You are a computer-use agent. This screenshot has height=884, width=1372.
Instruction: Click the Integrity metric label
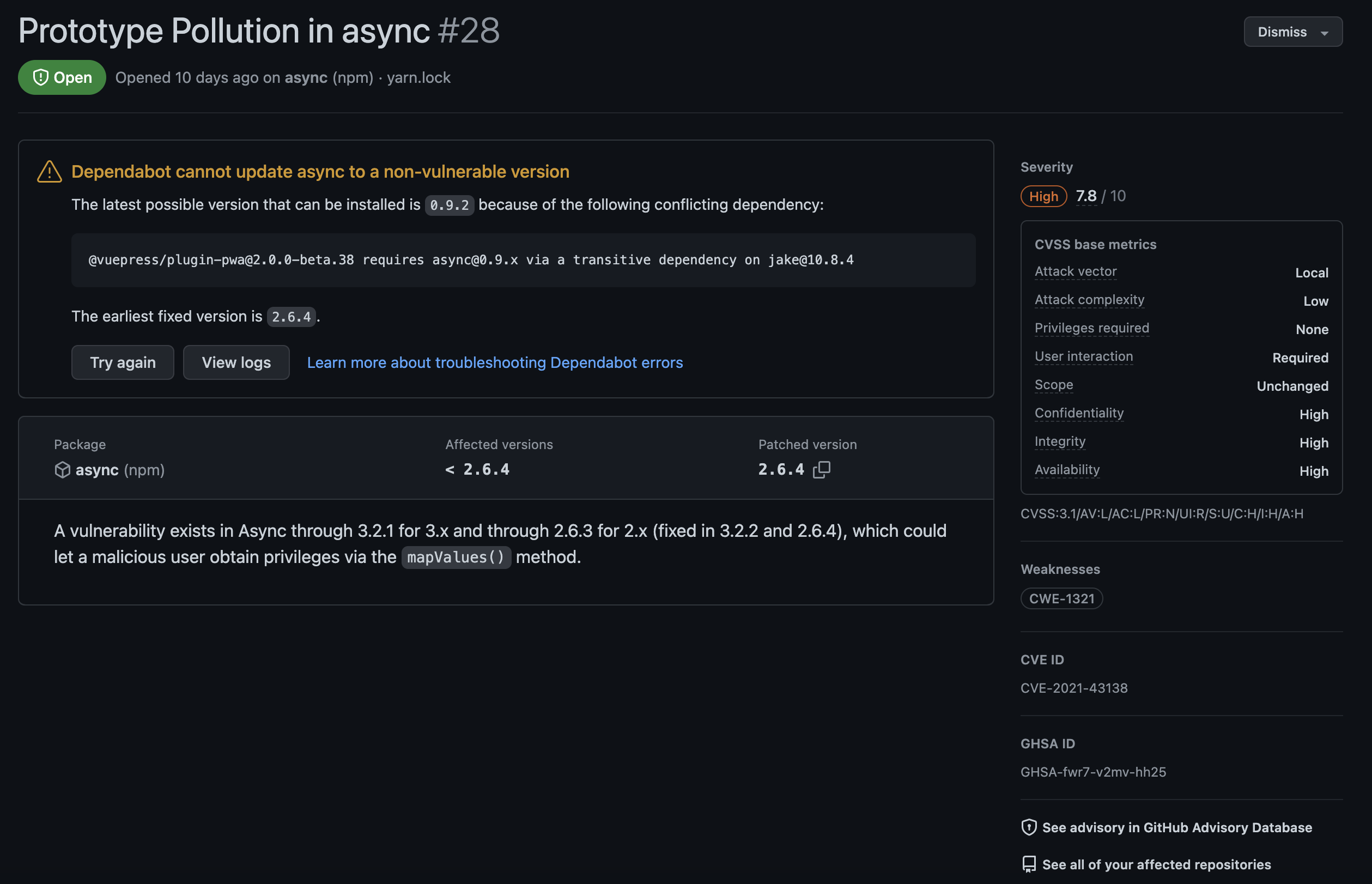pyautogui.click(x=1060, y=441)
